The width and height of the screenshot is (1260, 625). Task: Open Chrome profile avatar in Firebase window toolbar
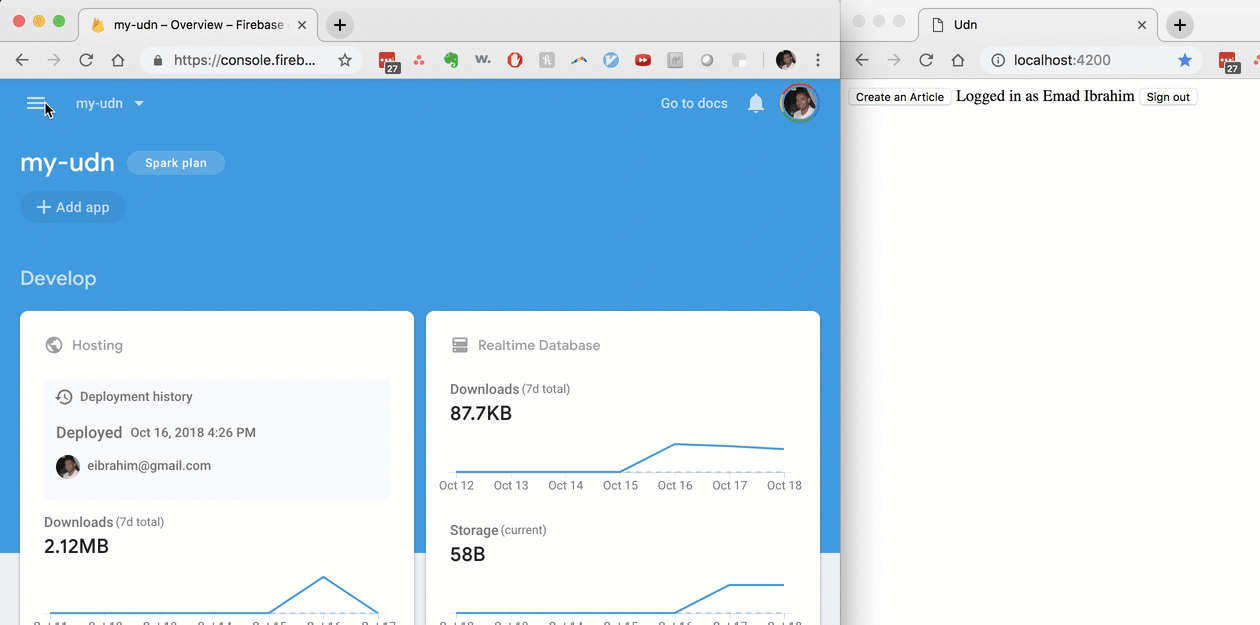click(x=786, y=60)
